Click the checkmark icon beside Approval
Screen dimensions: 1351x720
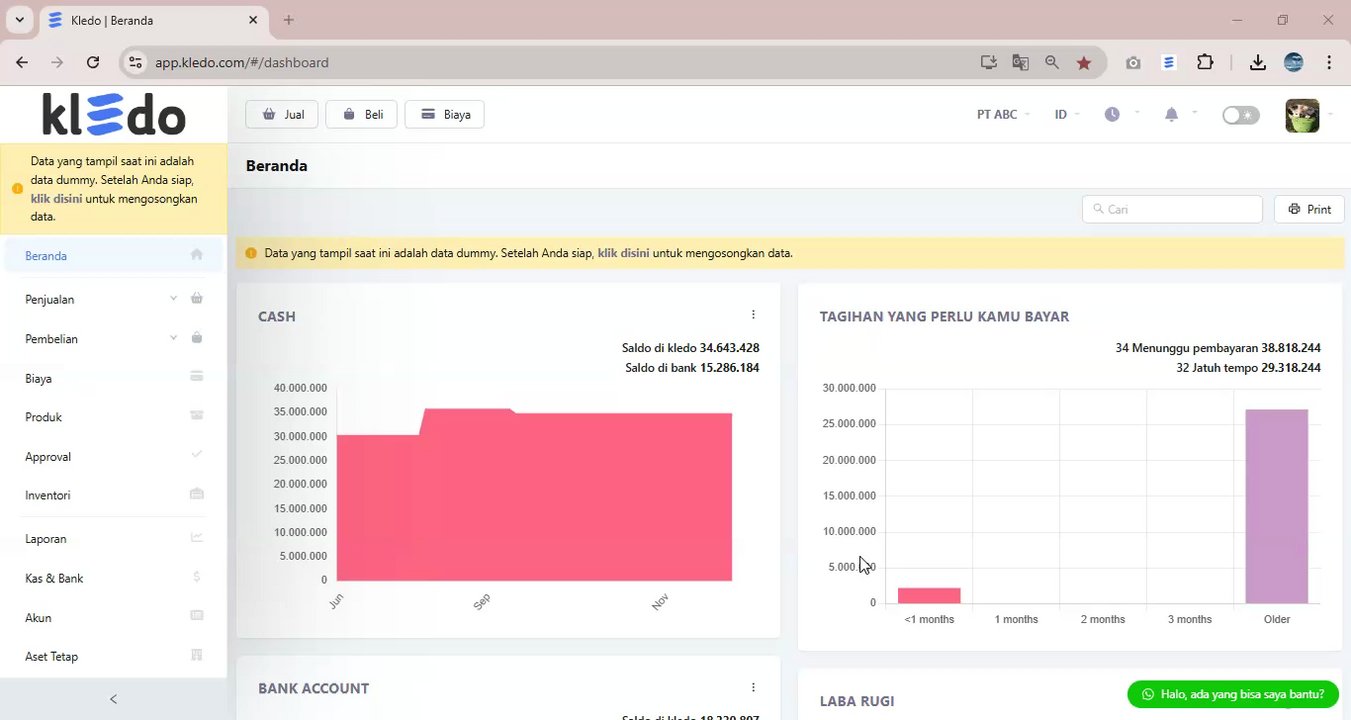click(197, 455)
